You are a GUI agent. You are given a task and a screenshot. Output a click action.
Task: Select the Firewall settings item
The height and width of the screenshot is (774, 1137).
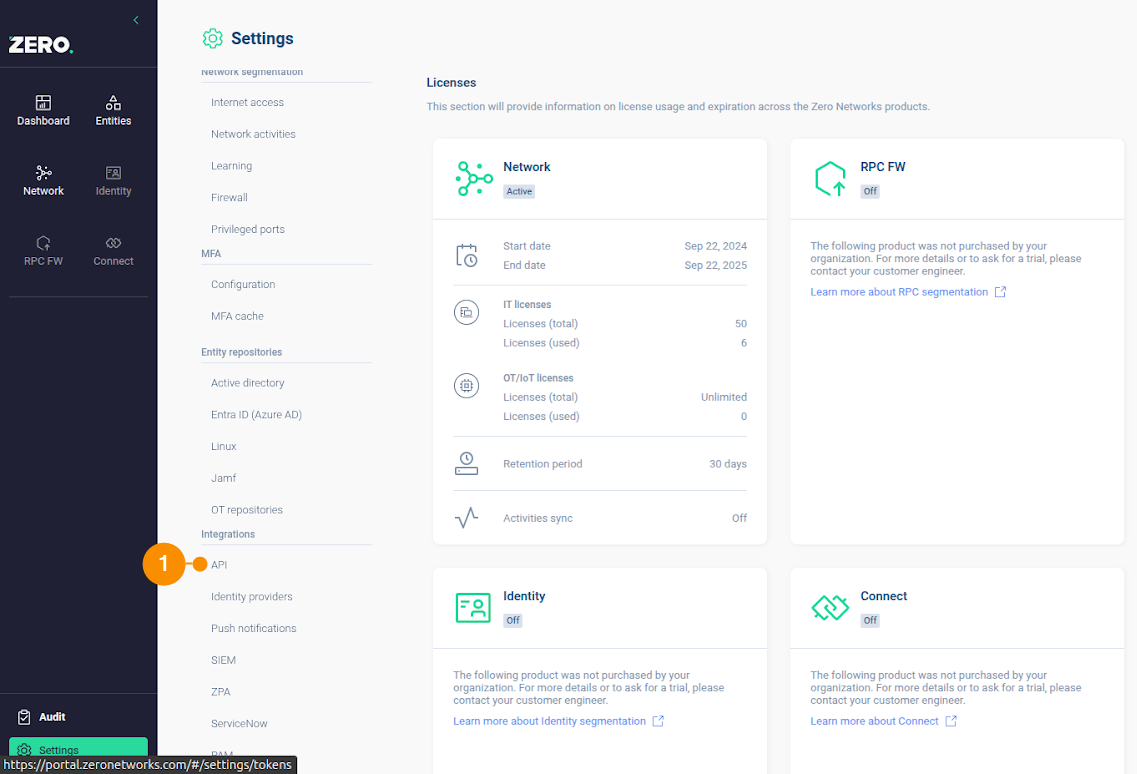[x=229, y=197]
